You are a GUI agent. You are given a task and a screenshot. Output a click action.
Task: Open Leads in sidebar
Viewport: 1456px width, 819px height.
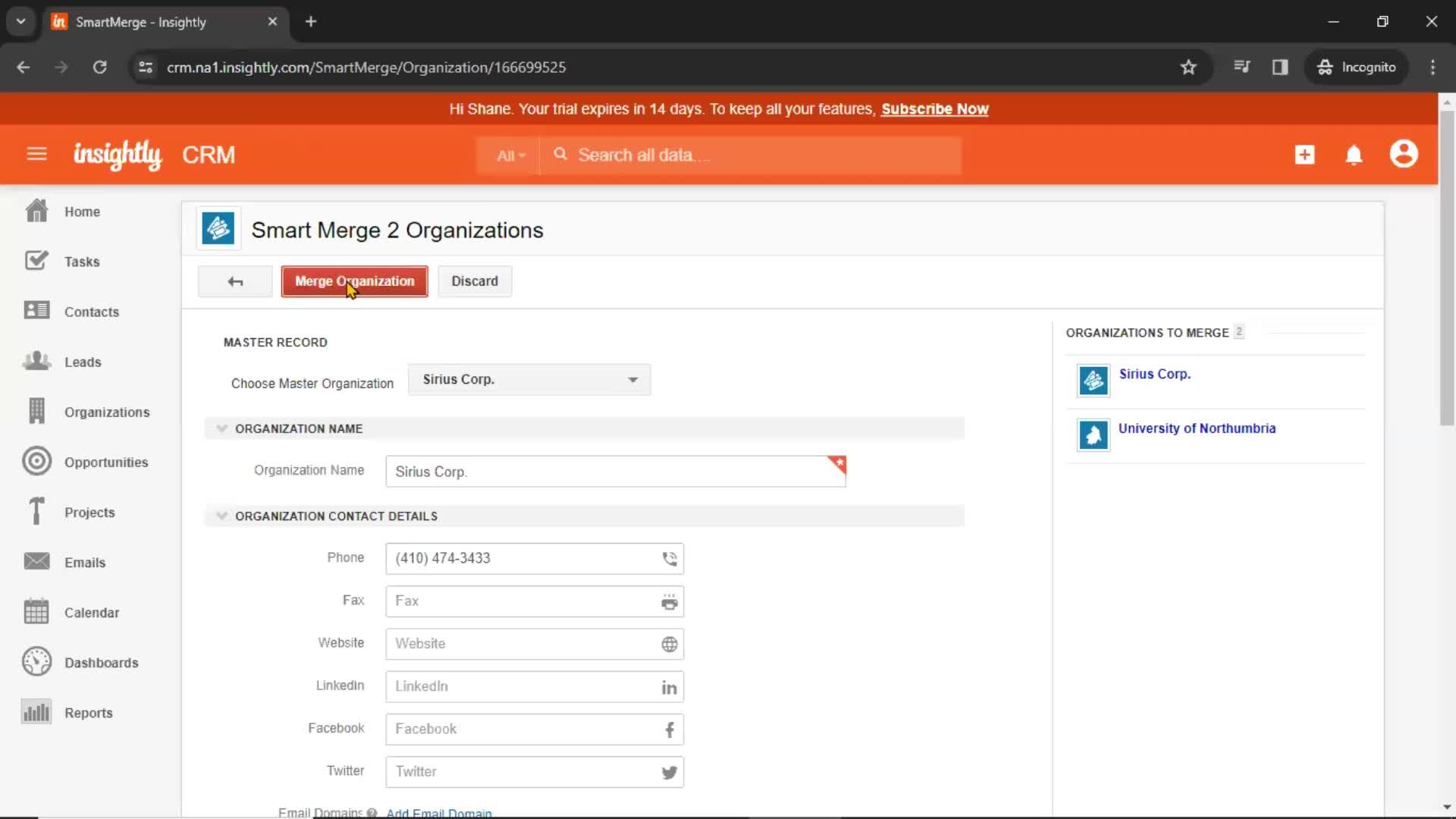(83, 362)
